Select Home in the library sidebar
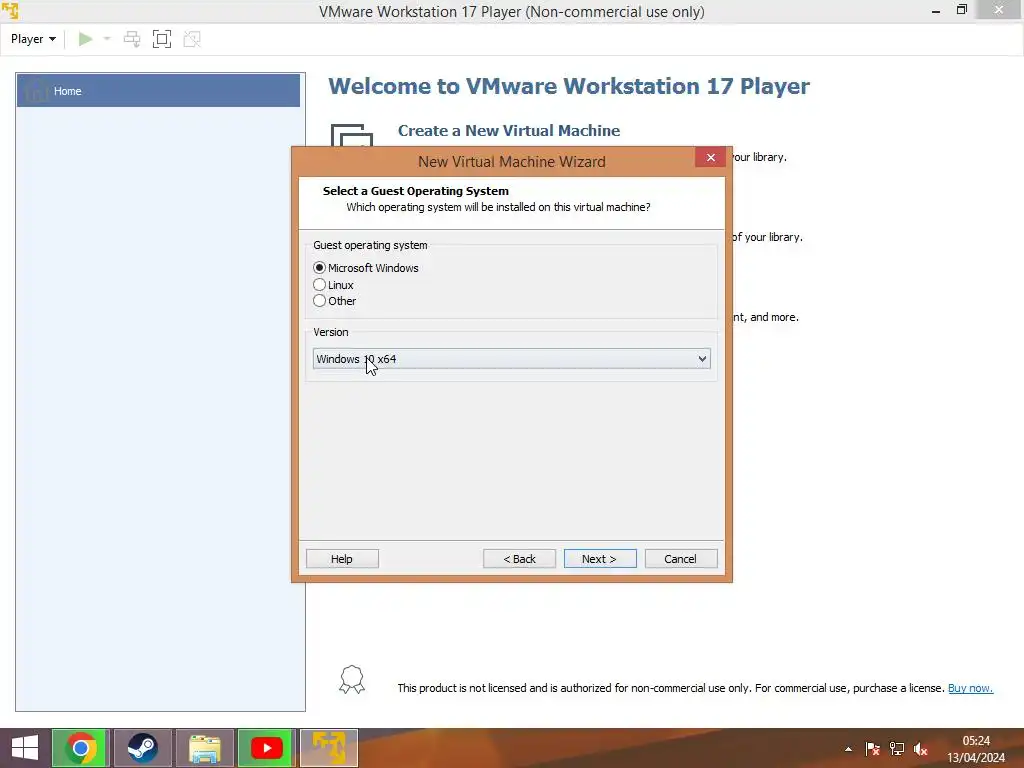Viewport: 1024px width, 768px height. coord(158,91)
